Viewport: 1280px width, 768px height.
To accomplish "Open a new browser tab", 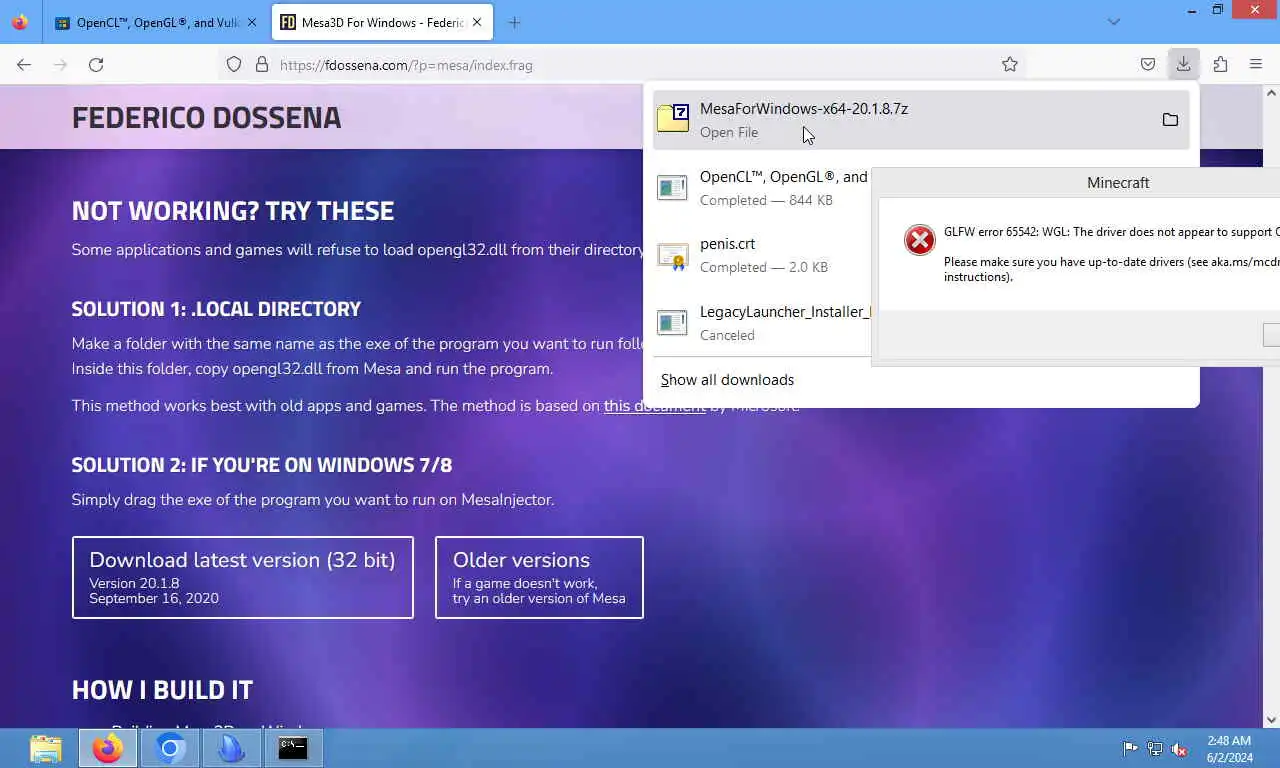I will click(514, 22).
